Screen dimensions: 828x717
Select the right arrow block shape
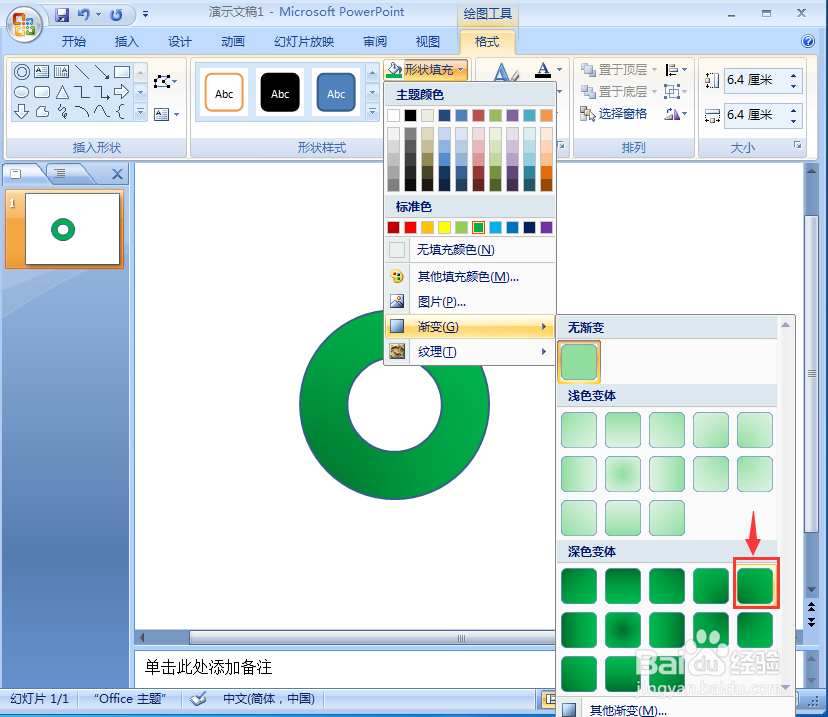pos(121,92)
